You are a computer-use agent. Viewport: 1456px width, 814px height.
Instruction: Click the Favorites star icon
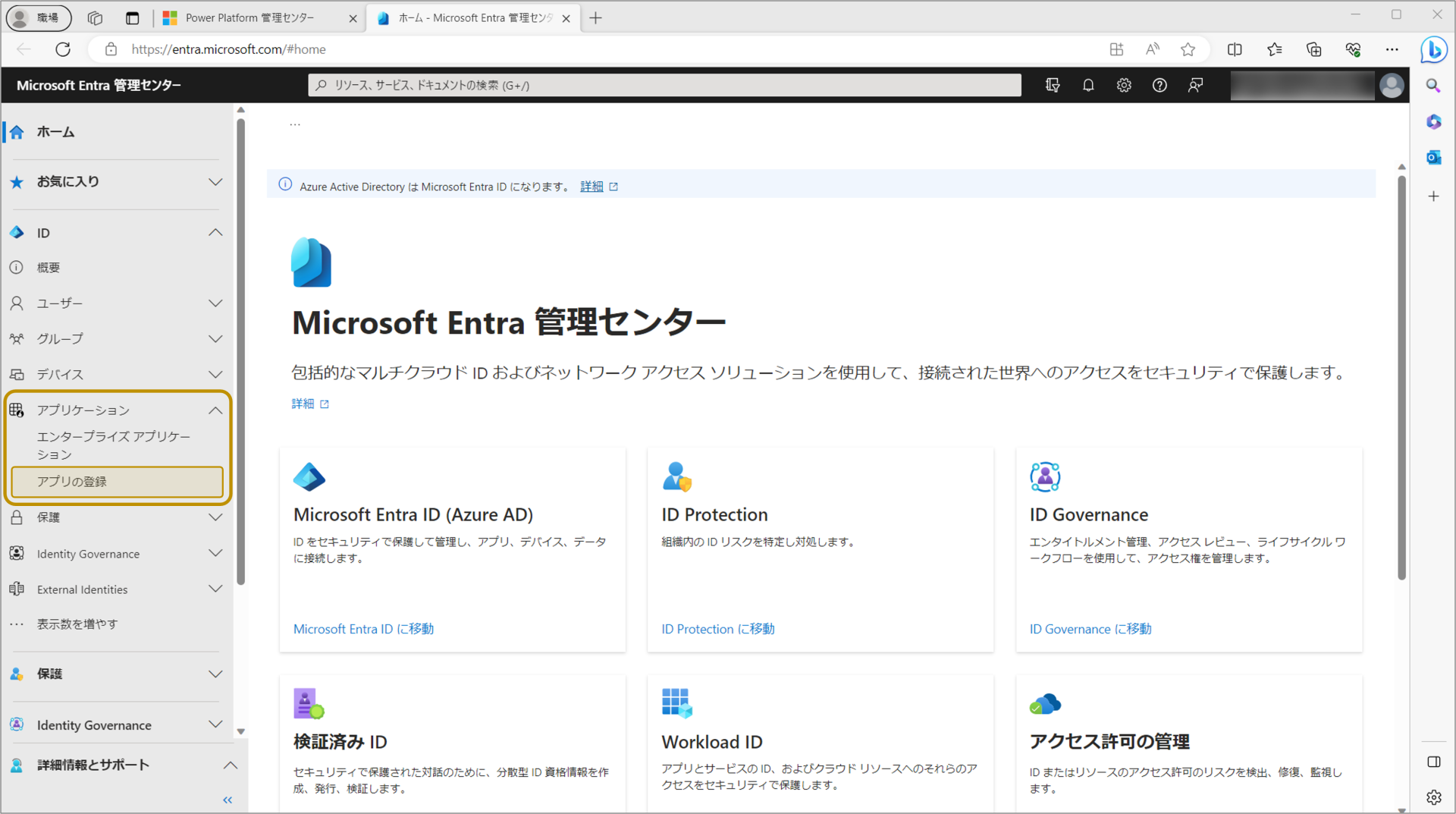pyautogui.click(x=17, y=182)
